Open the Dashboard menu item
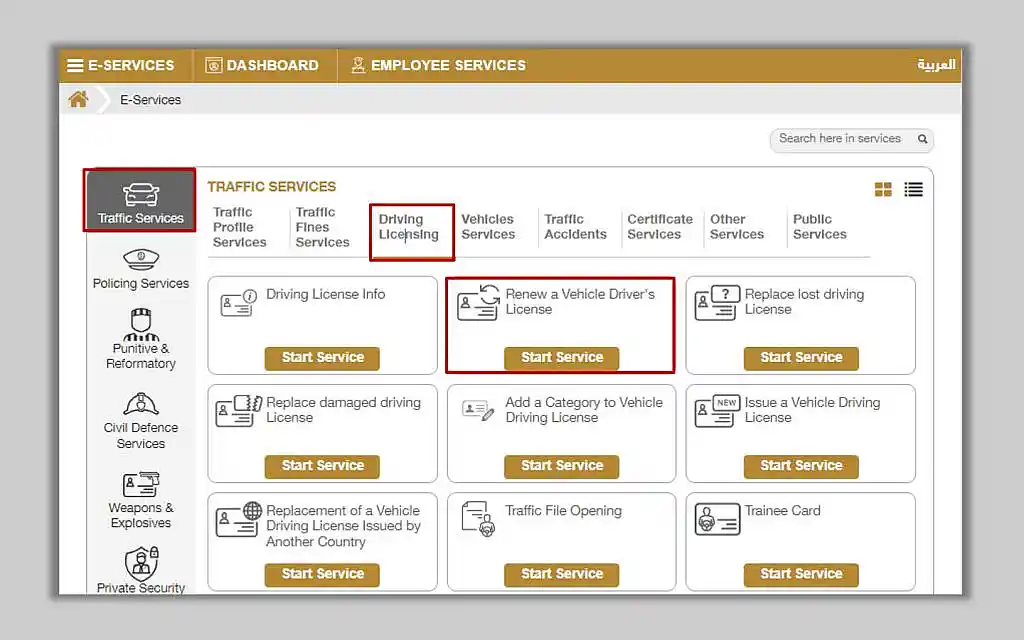The height and width of the screenshot is (640, 1024). click(262, 65)
